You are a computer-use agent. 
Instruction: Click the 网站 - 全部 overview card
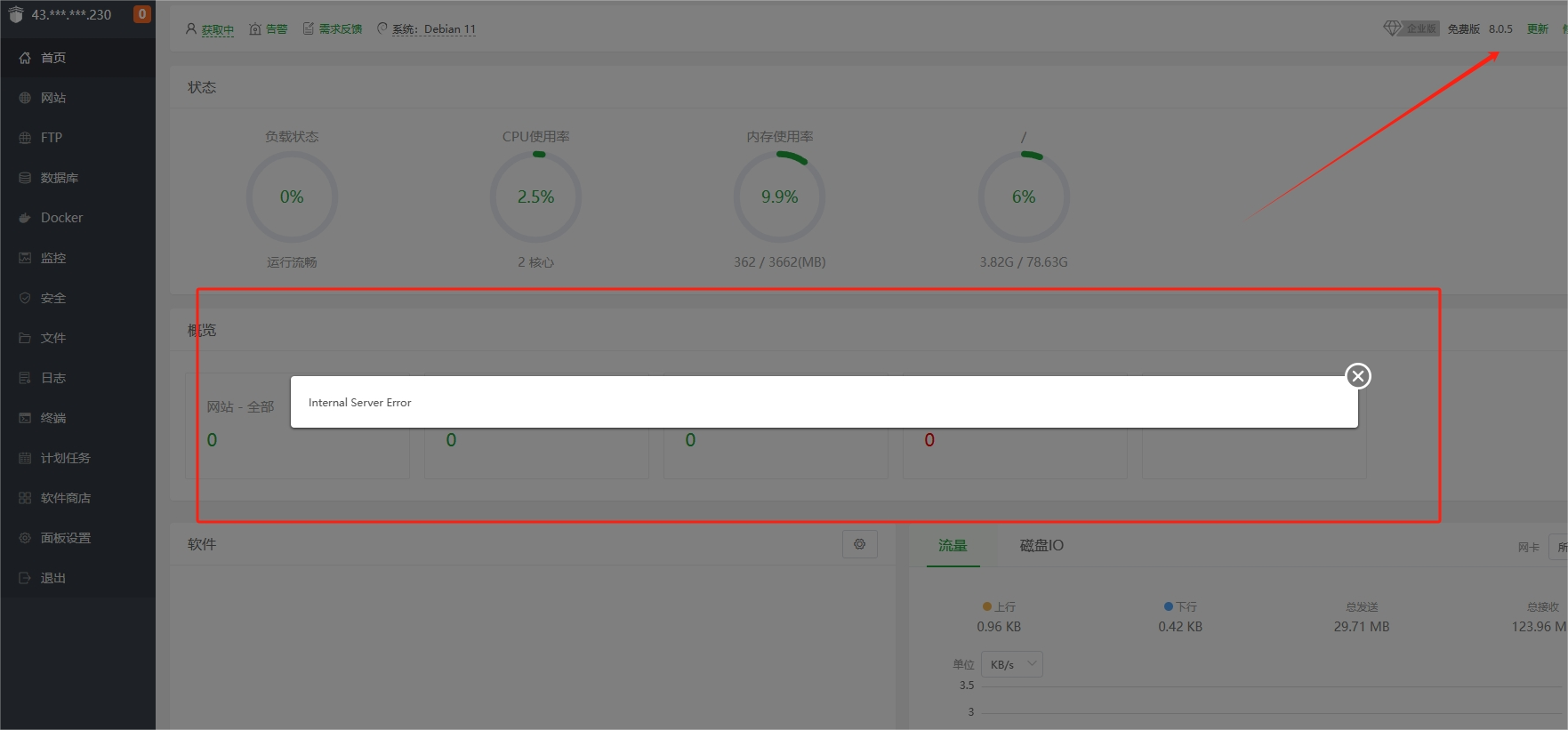coord(297,426)
